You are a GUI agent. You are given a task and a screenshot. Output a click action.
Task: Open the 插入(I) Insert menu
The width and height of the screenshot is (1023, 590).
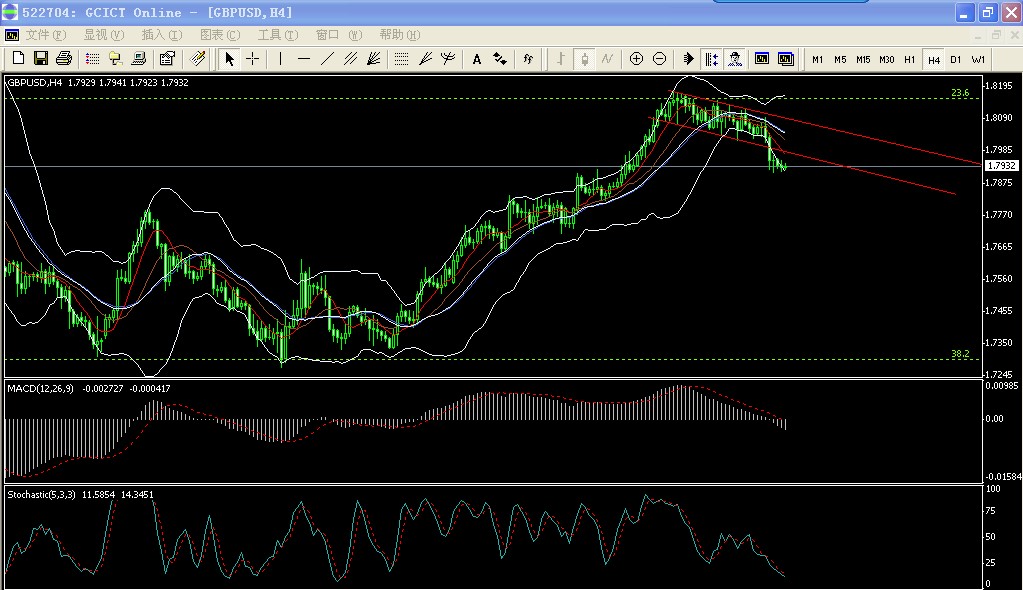[162, 35]
